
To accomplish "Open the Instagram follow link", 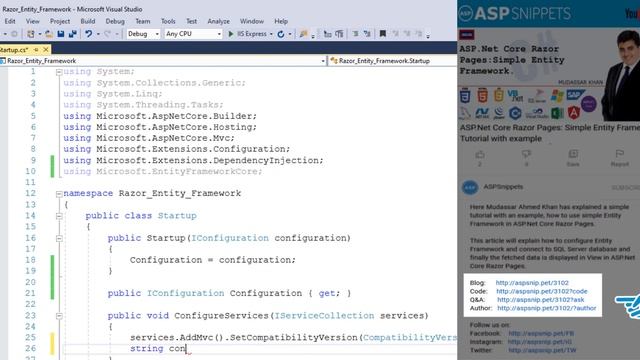I will (540, 342).
